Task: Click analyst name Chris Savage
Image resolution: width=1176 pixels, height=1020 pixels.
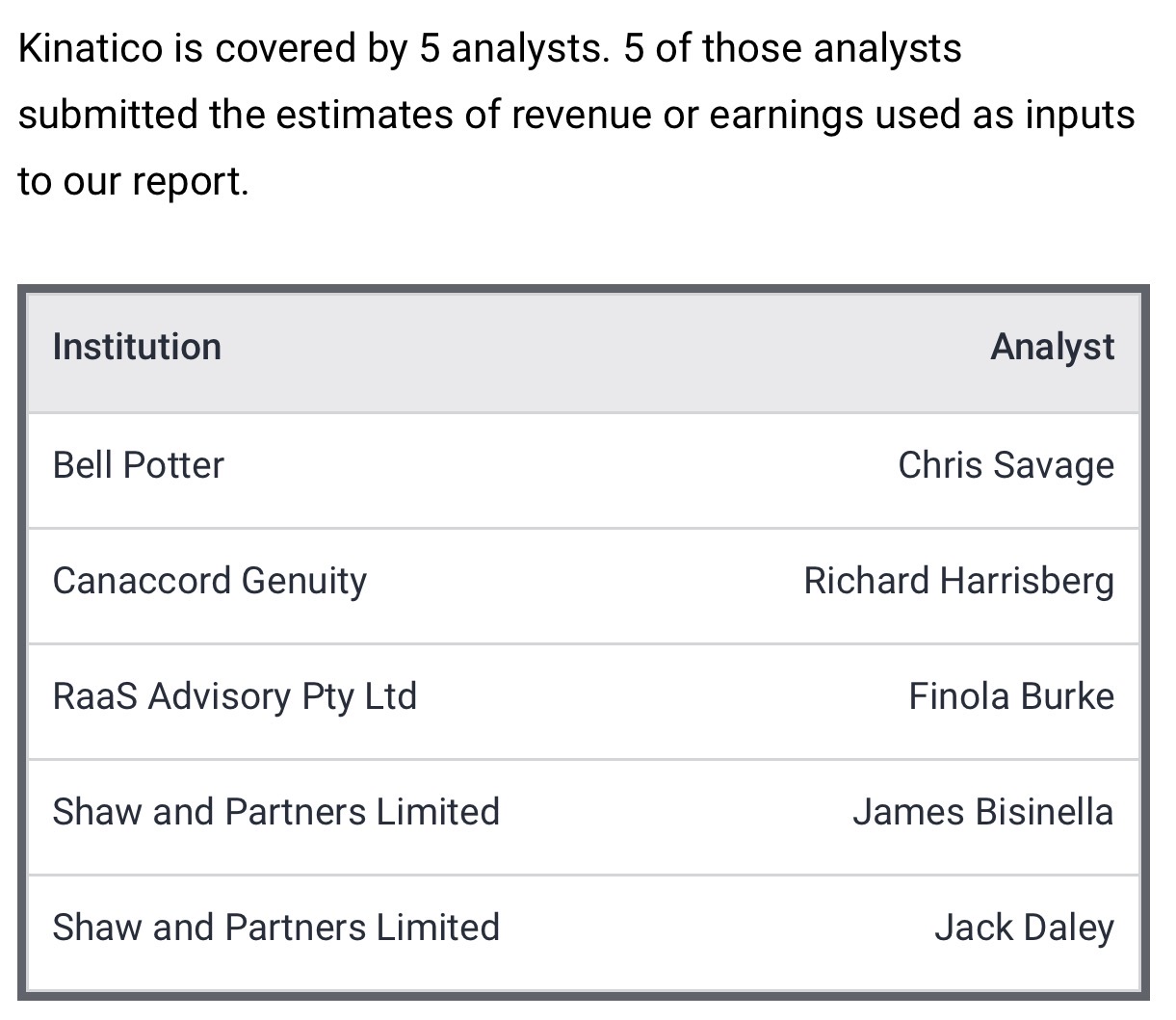Action: [1006, 465]
